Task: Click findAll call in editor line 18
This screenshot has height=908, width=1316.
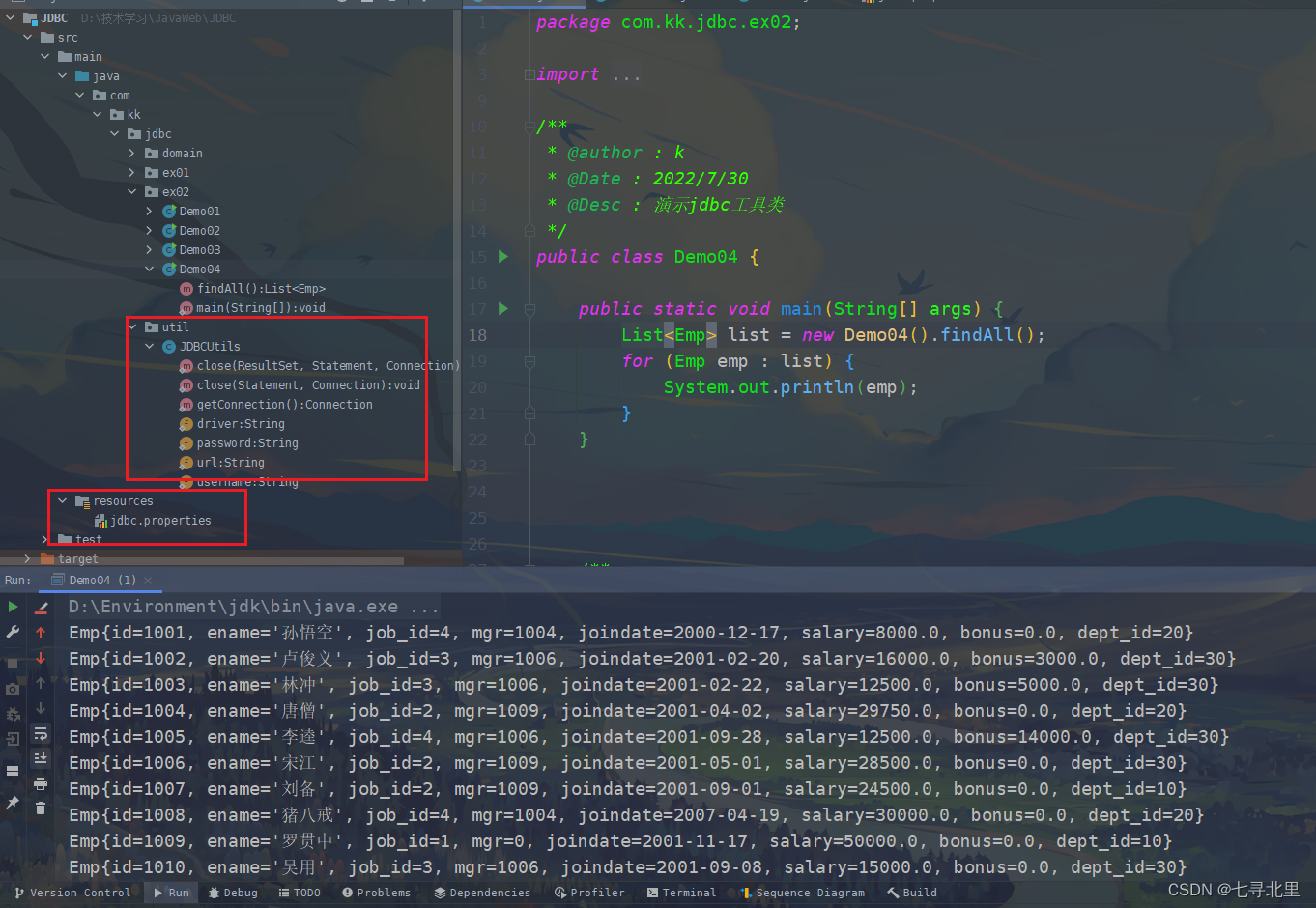Action: tap(977, 335)
